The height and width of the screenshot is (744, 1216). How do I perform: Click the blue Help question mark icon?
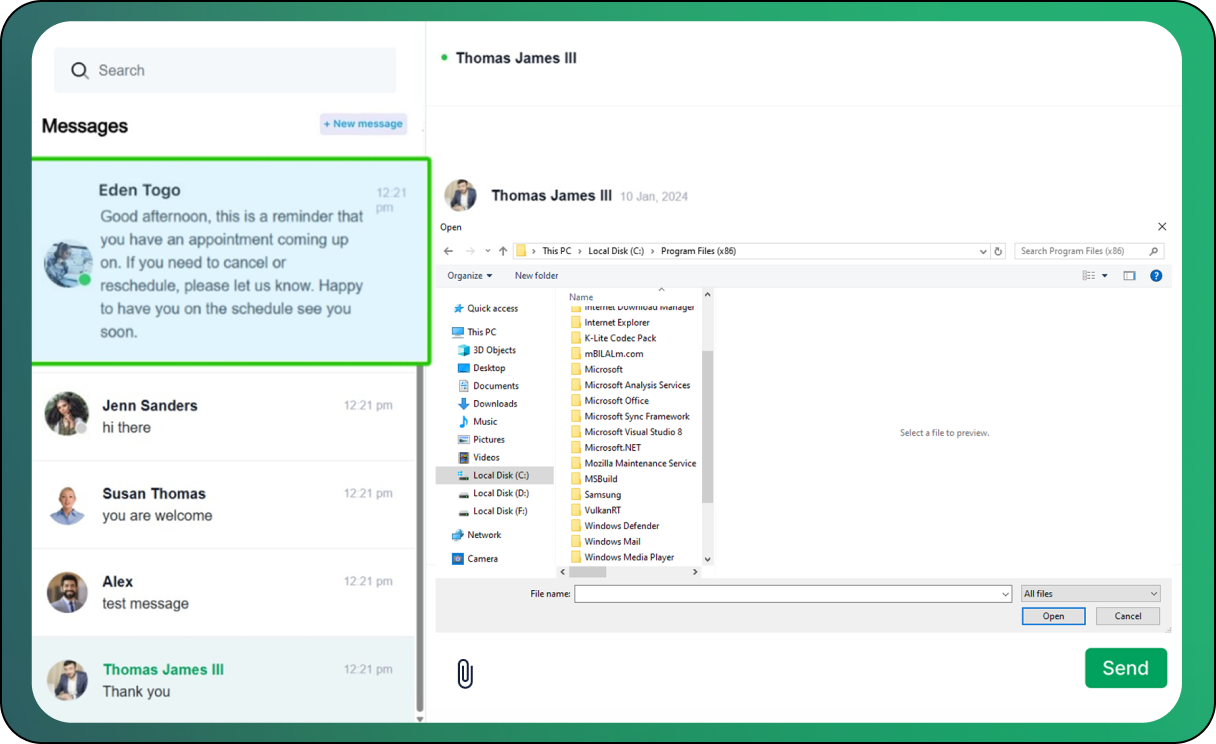(x=1156, y=276)
